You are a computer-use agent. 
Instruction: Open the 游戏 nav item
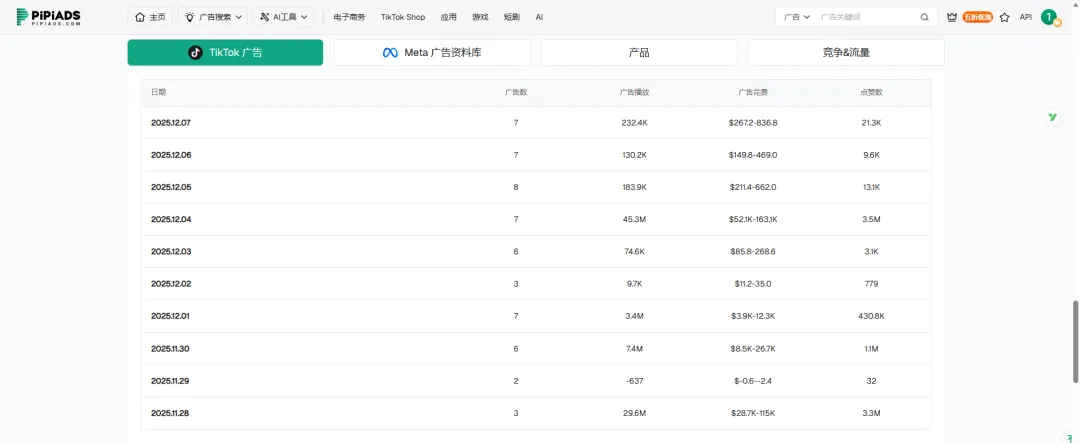480,17
